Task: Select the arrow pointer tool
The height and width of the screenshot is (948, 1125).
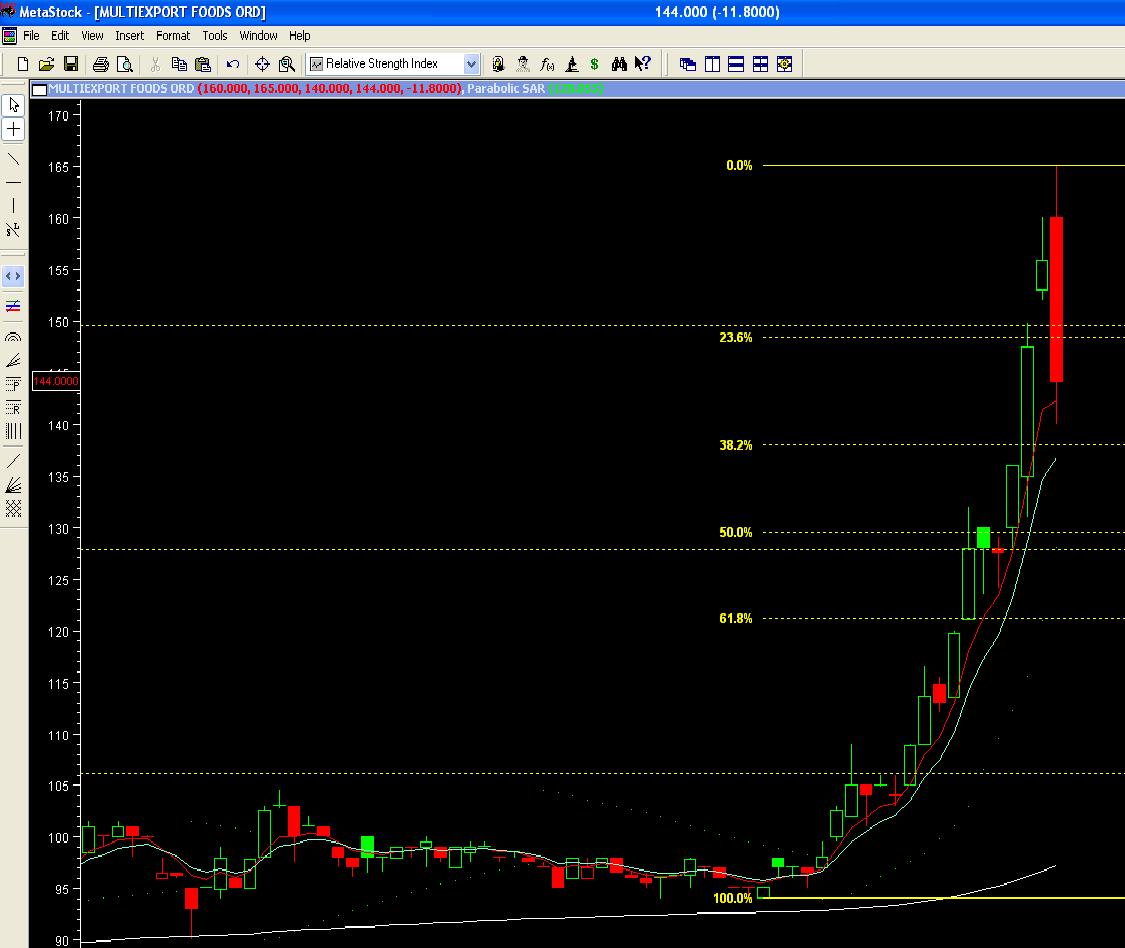Action: [x=14, y=105]
